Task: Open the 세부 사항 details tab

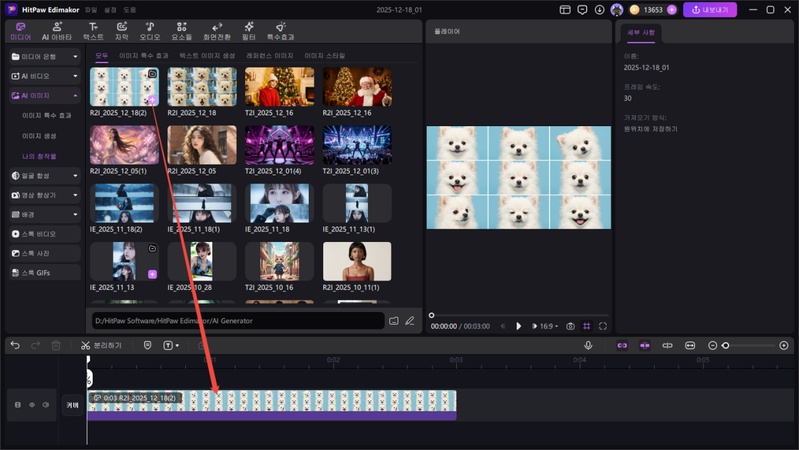Action: tap(641, 33)
